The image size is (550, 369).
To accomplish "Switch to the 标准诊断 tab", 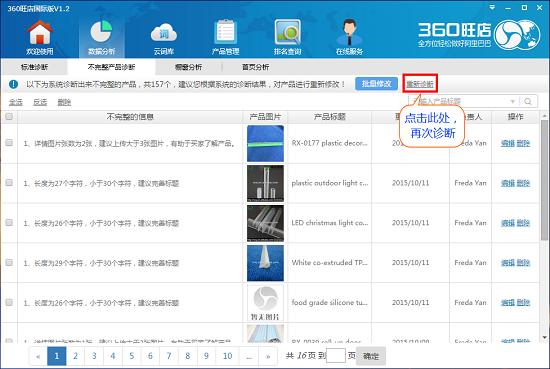I will (34, 67).
